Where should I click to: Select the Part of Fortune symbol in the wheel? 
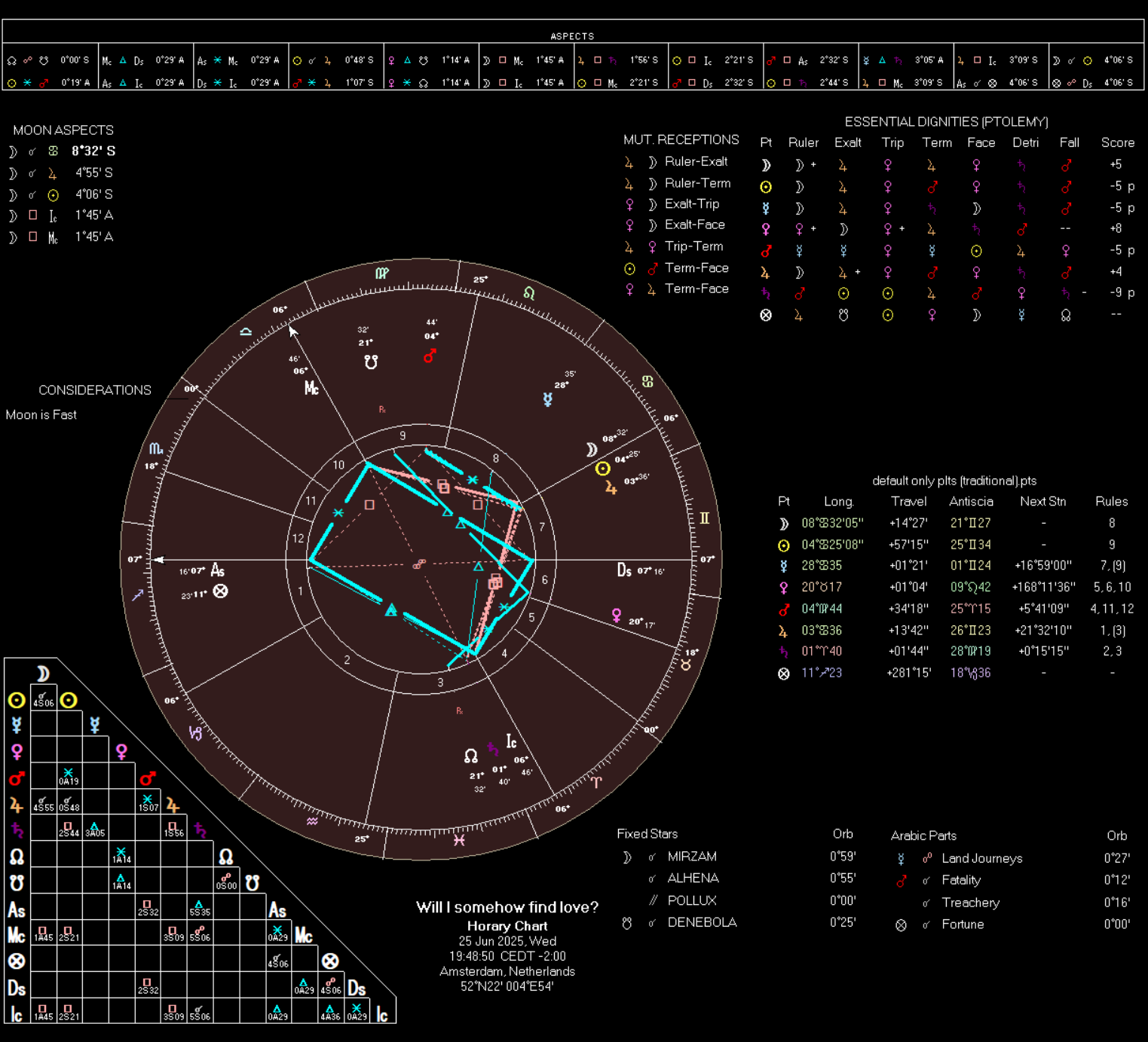220,591
